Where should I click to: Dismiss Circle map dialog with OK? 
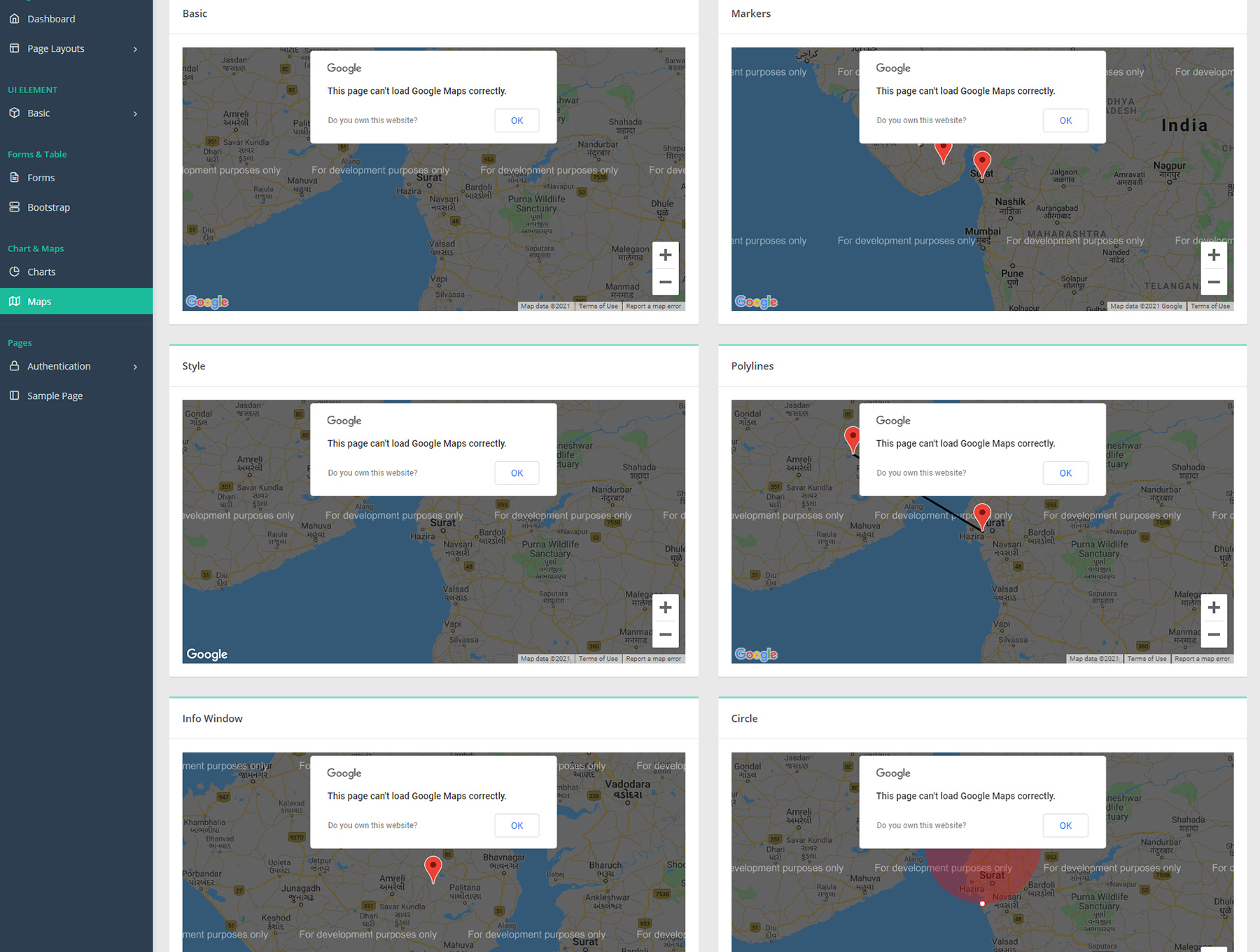(x=1065, y=825)
